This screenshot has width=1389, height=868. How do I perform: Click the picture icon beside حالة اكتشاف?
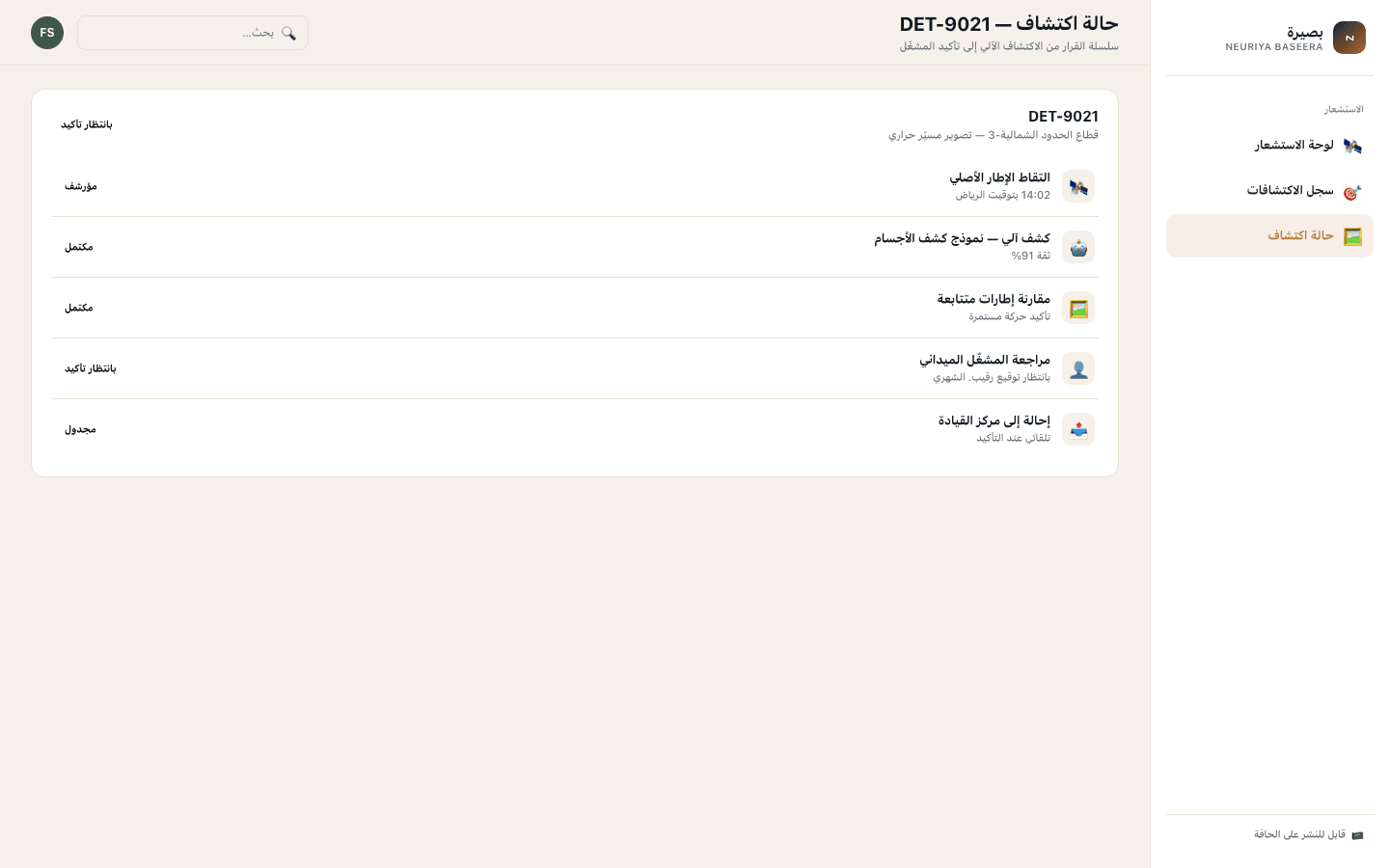point(1352,236)
